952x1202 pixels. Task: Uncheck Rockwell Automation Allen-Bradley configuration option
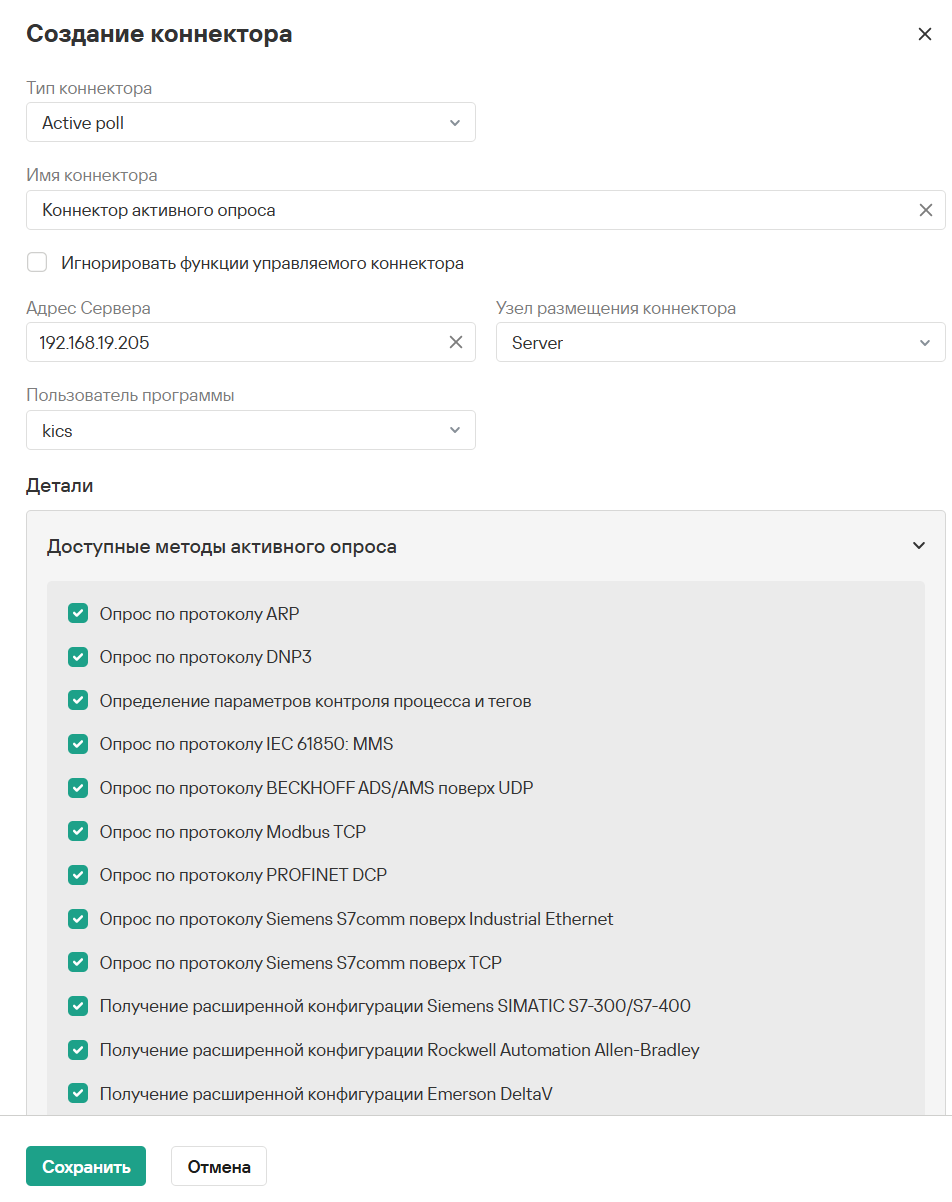[78, 1050]
